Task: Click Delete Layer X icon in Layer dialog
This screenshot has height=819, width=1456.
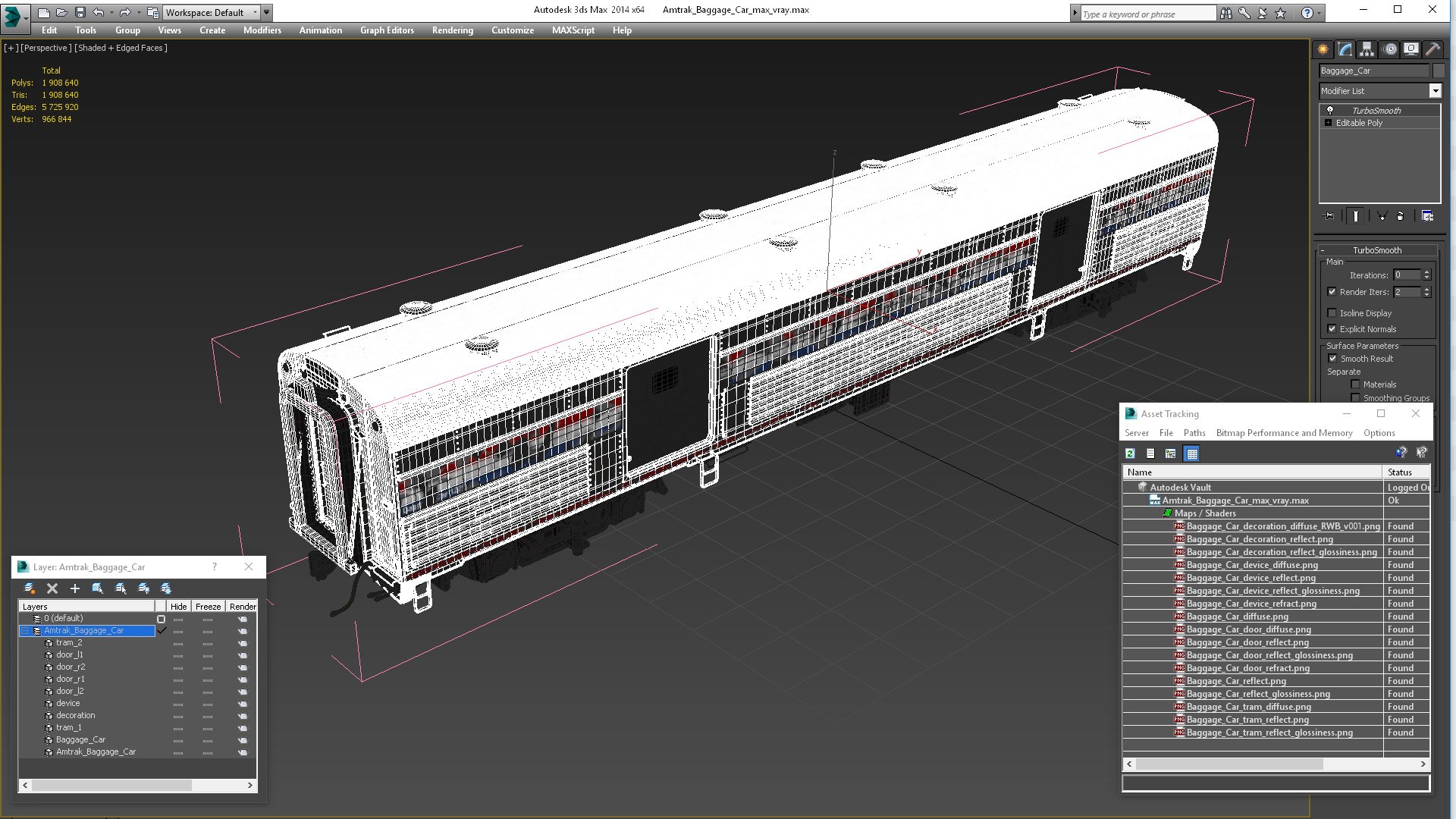Action: (52, 588)
